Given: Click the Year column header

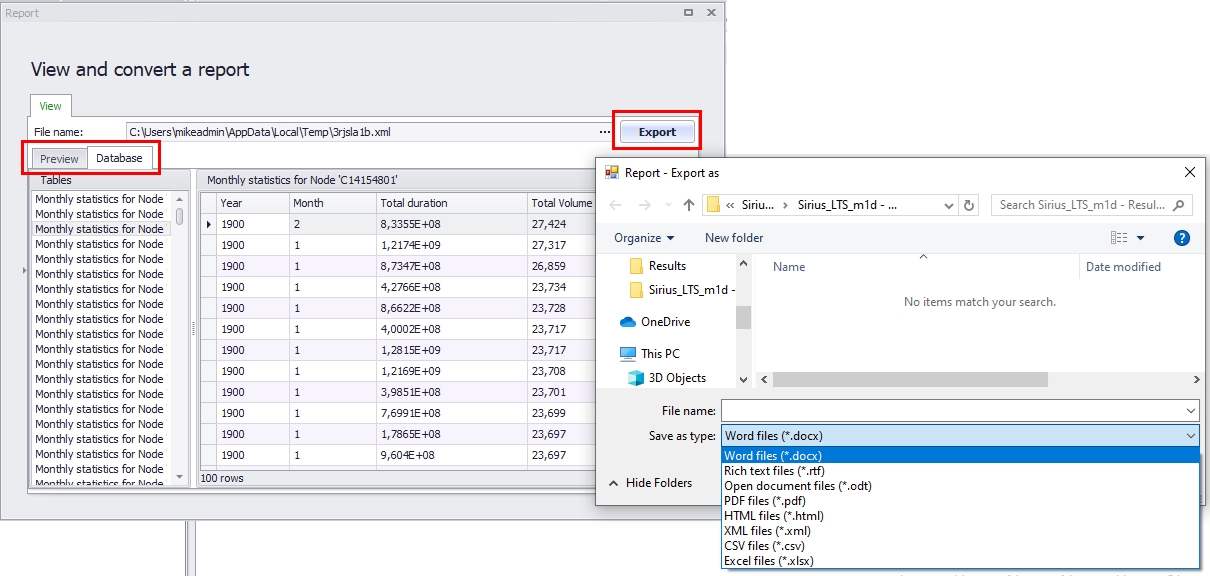Looking at the screenshot, I should 252,203.
